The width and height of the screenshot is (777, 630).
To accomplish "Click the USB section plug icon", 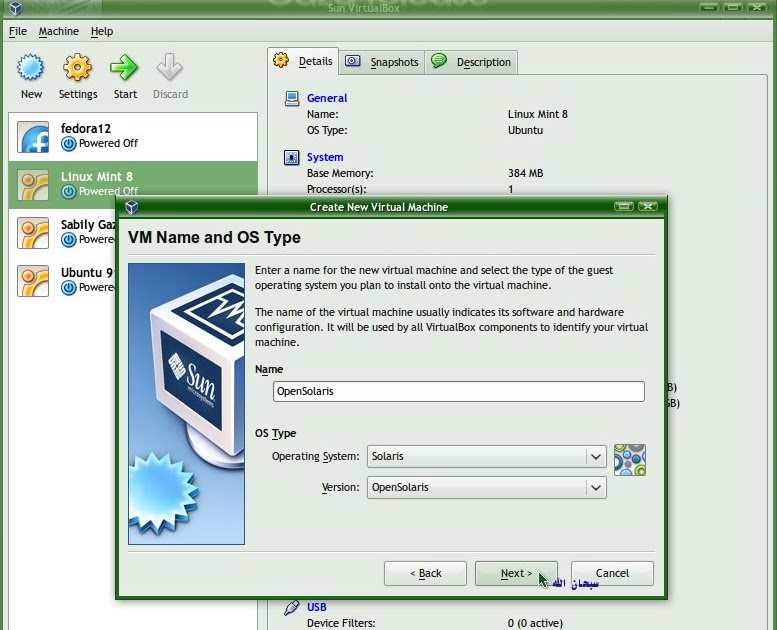I will click(x=291, y=608).
